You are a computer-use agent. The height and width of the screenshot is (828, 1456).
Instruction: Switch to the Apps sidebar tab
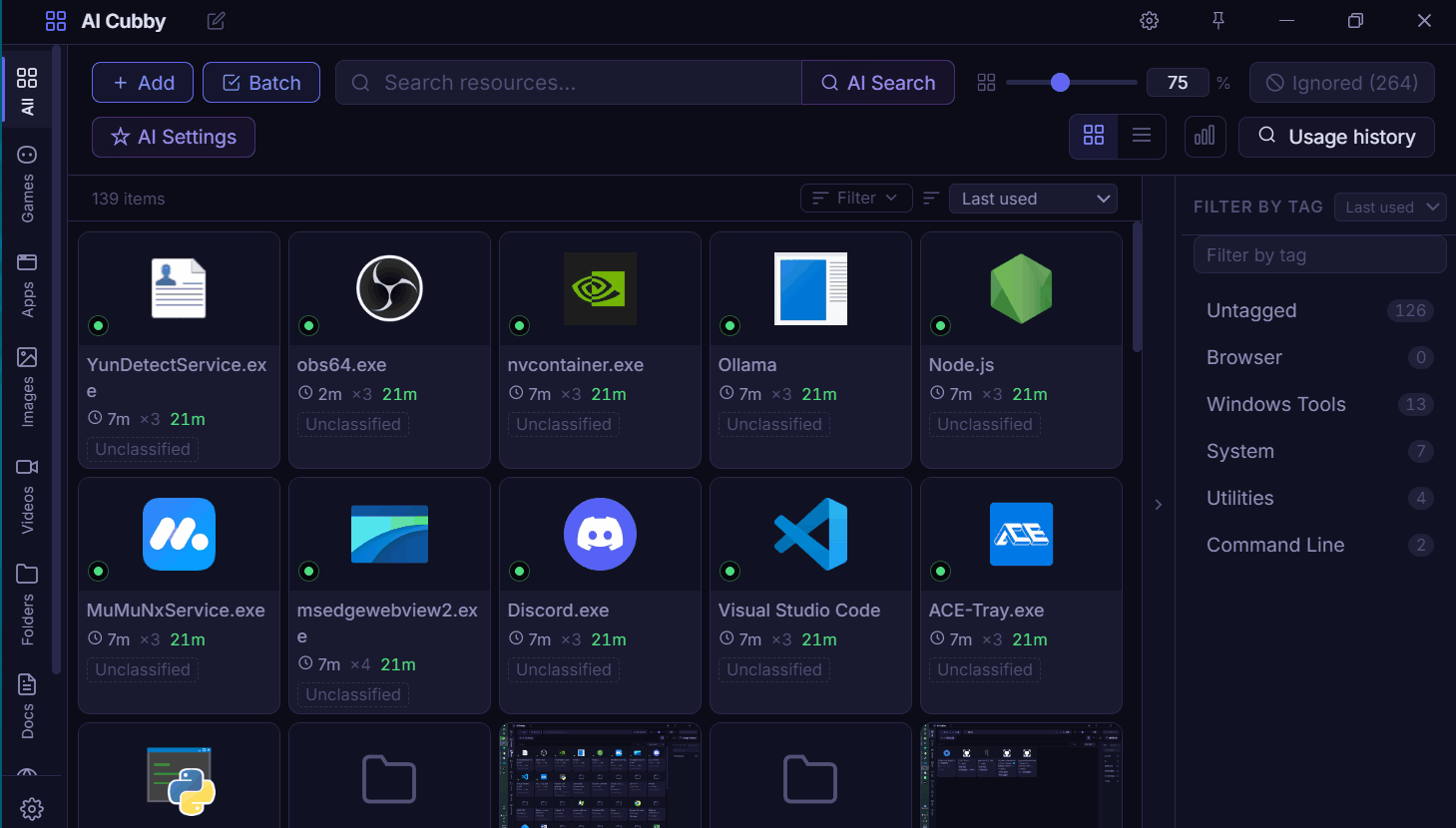coord(27,285)
